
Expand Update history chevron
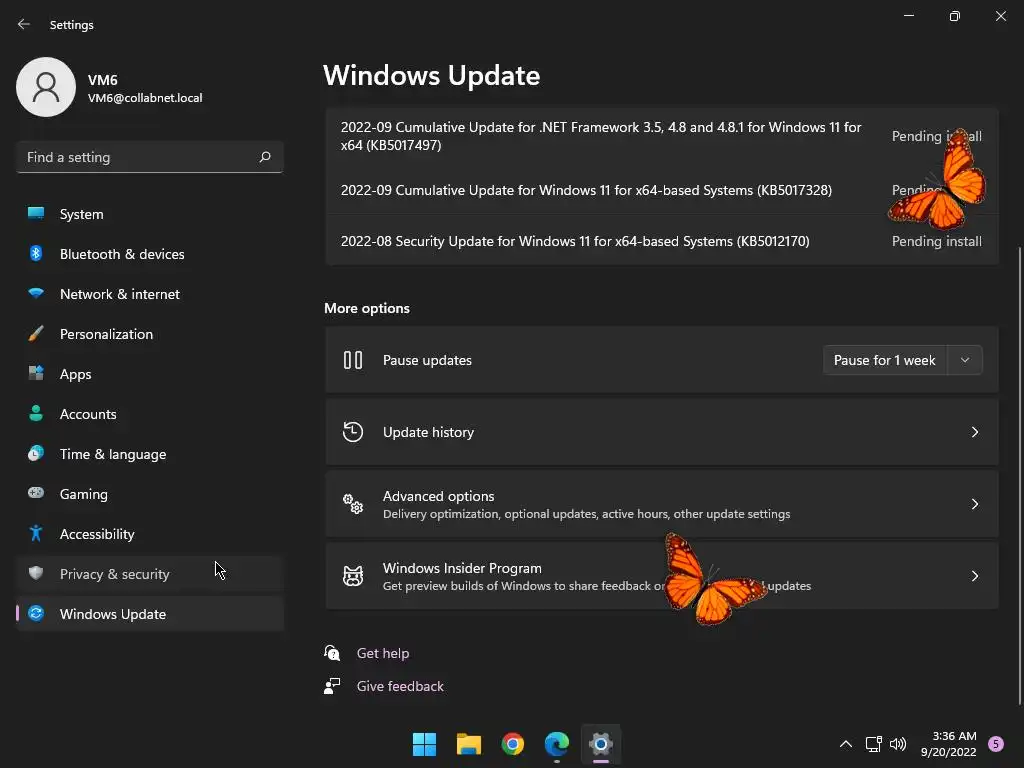pyautogui.click(x=974, y=432)
